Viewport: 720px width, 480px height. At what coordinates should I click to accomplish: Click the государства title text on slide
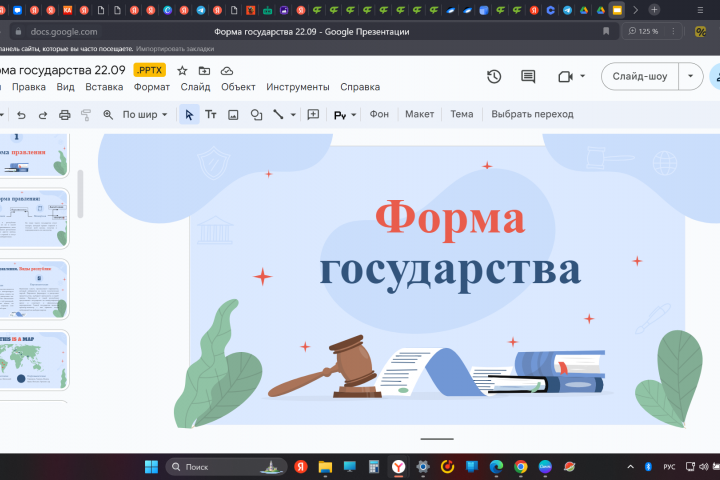(x=450, y=270)
